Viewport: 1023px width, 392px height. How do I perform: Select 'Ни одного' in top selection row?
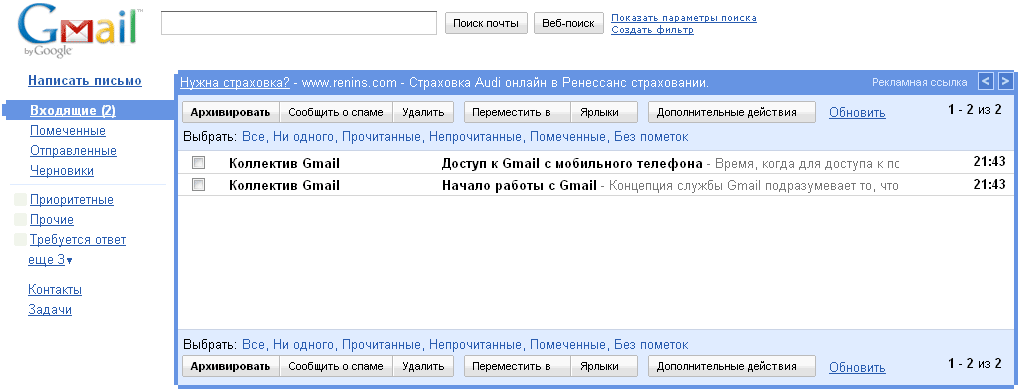click(x=303, y=137)
